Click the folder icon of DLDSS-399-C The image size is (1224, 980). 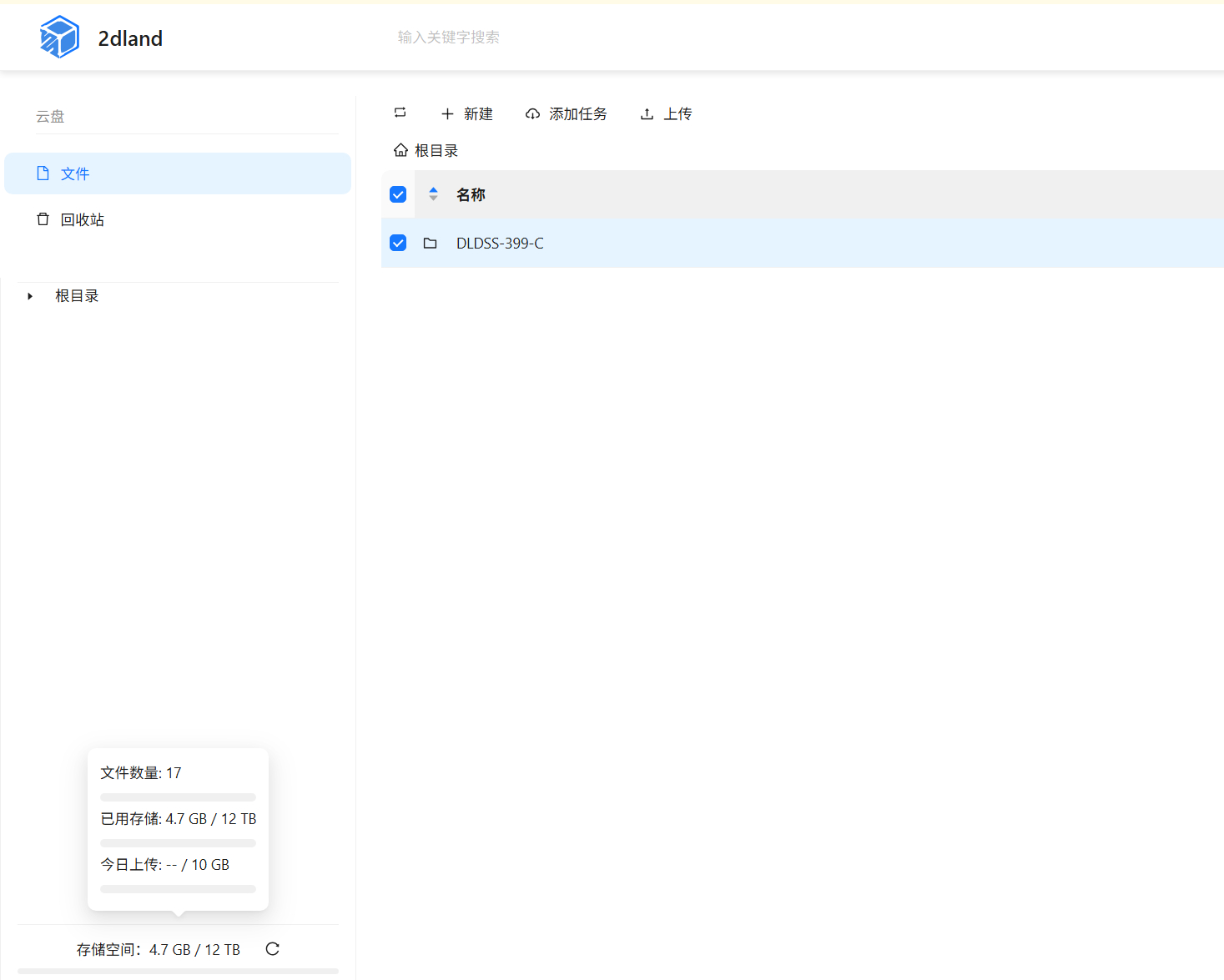coord(430,243)
